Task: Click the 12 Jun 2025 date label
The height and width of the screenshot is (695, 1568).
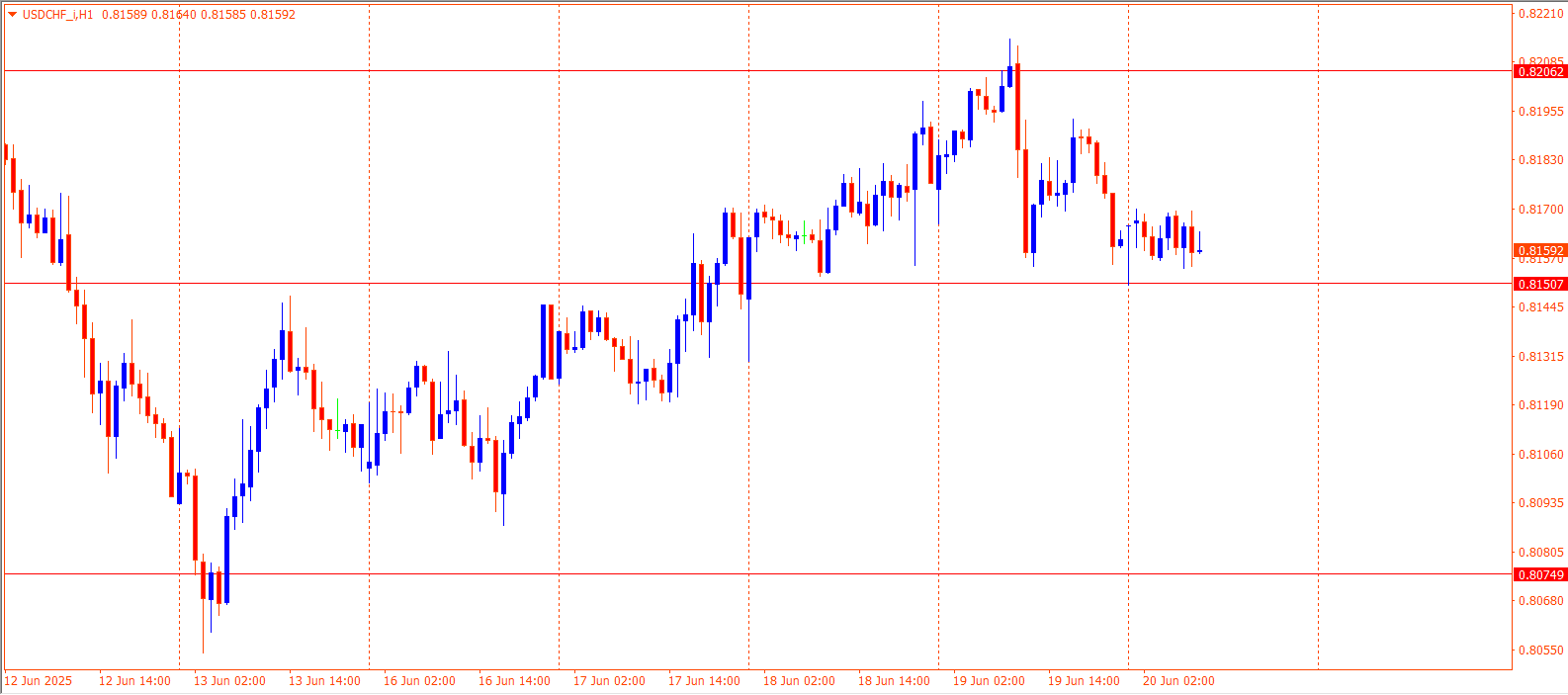Action: pyautogui.click(x=39, y=681)
